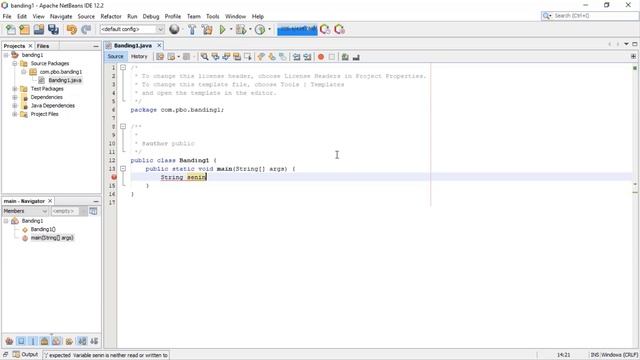Open the default config dropdown
Image resolution: width=640 pixels, height=360 pixels.
pyautogui.click(x=160, y=29)
